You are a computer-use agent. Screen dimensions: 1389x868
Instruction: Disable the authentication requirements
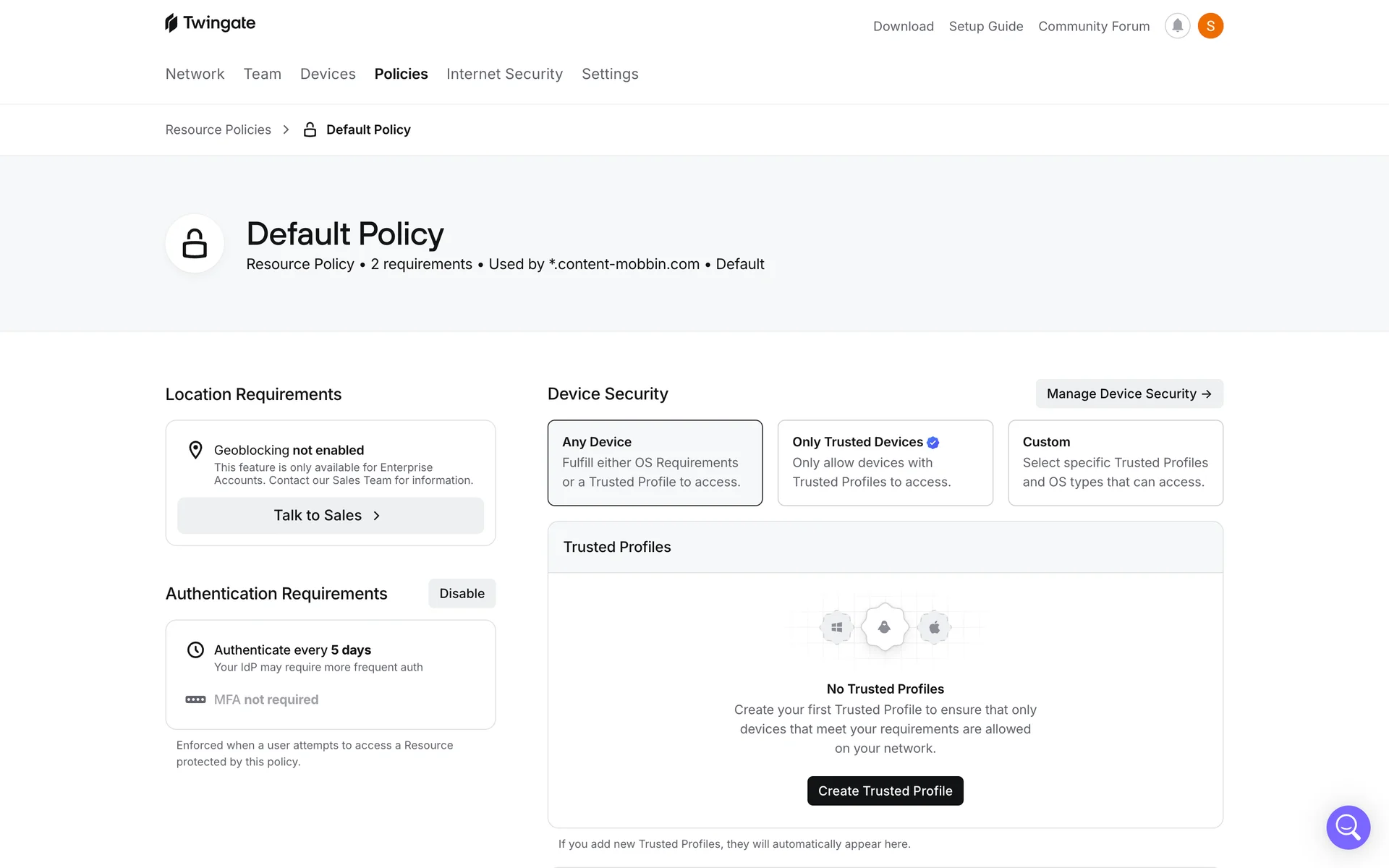pos(462,593)
